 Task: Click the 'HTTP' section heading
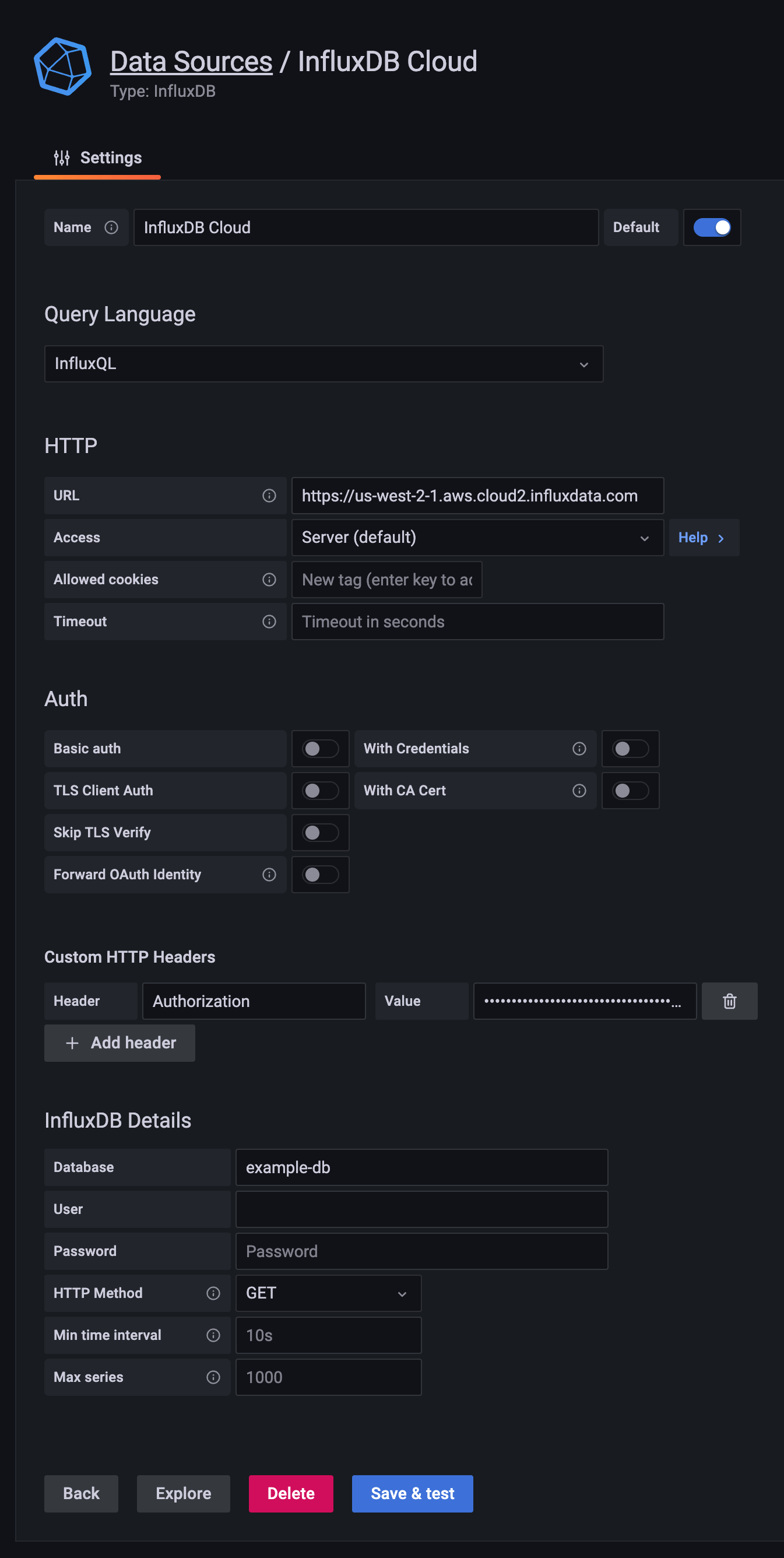click(71, 445)
